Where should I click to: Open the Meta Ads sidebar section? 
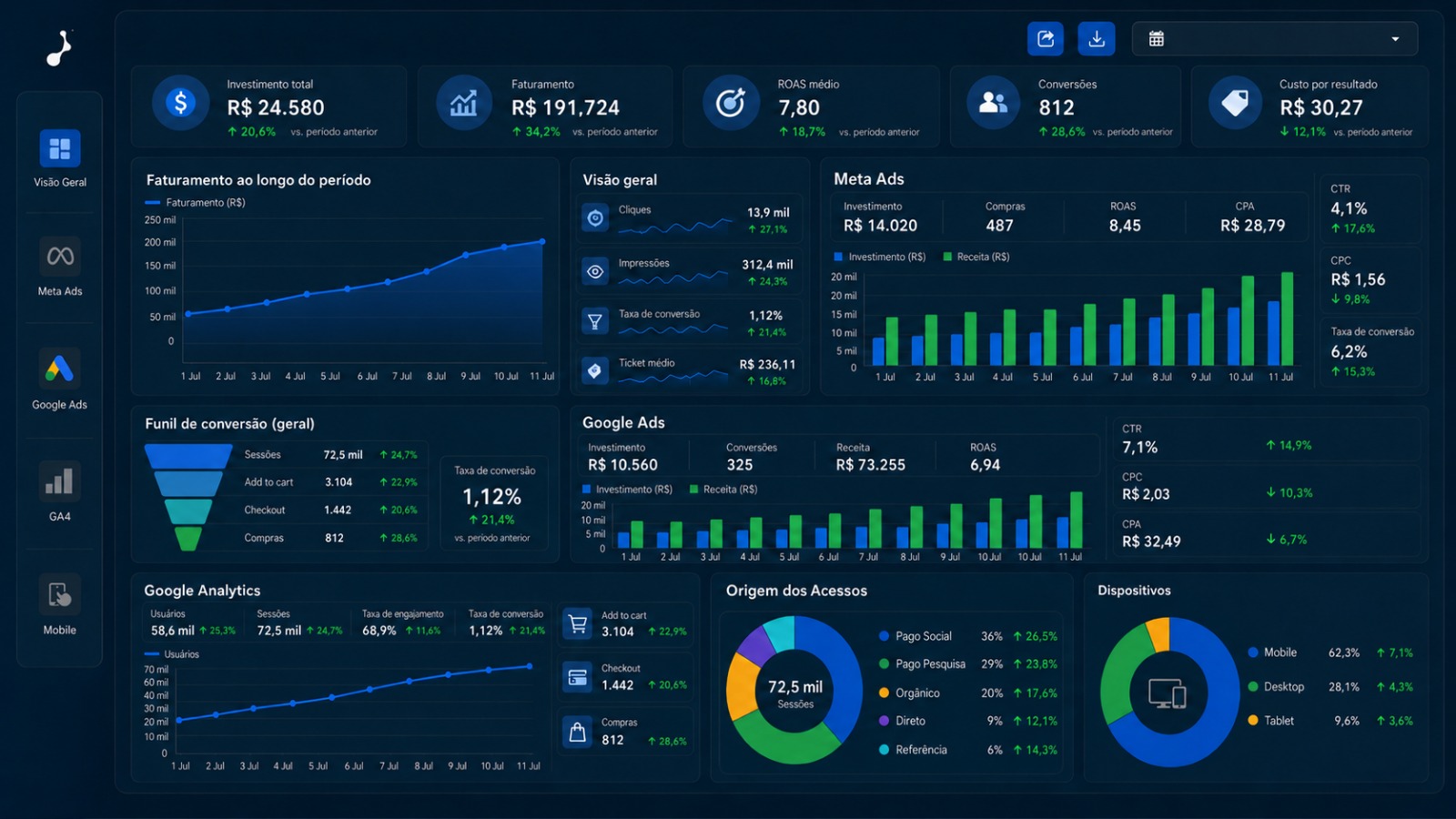click(x=60, y=267)
